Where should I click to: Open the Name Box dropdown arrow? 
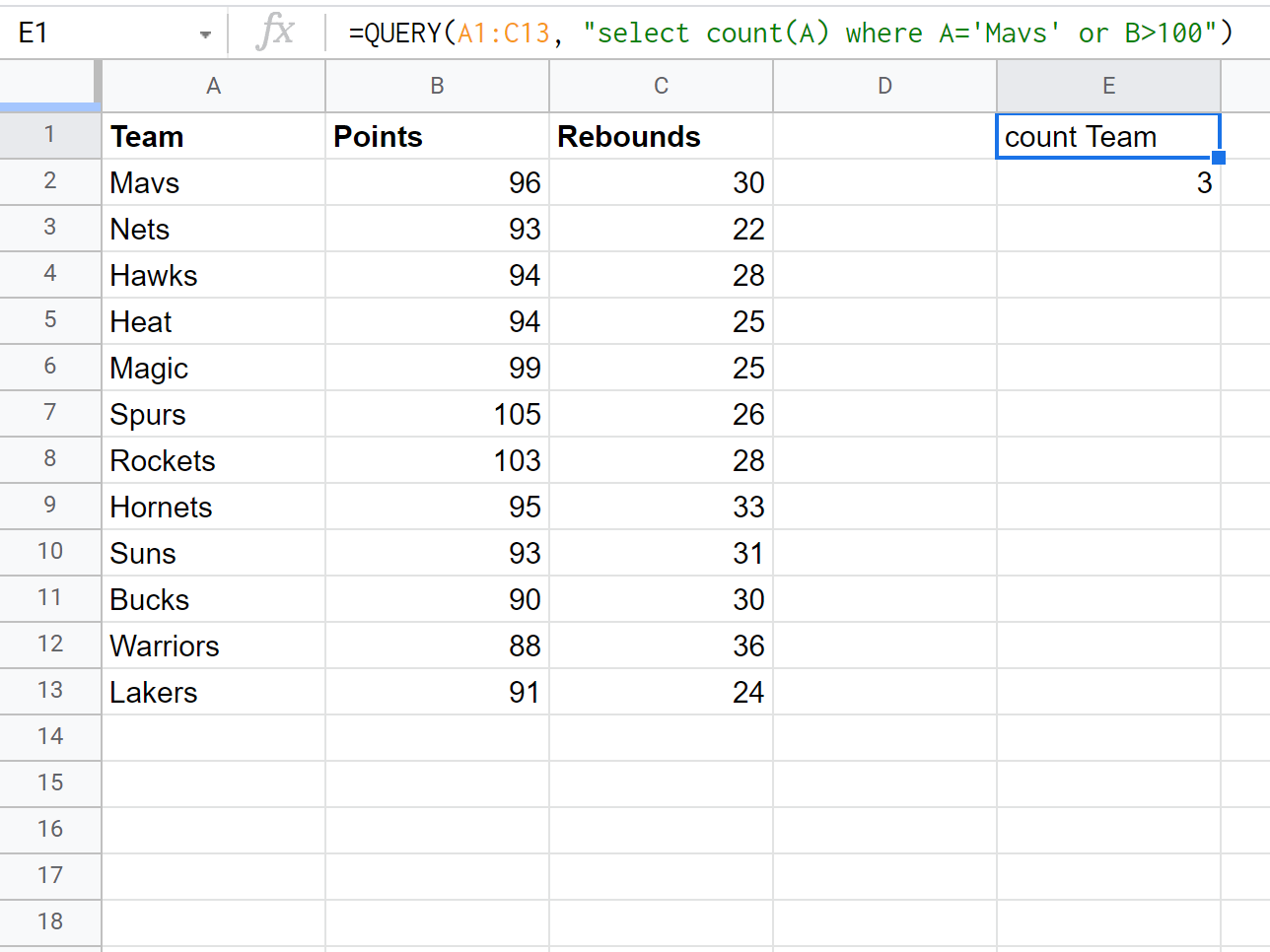click(205, 34)
